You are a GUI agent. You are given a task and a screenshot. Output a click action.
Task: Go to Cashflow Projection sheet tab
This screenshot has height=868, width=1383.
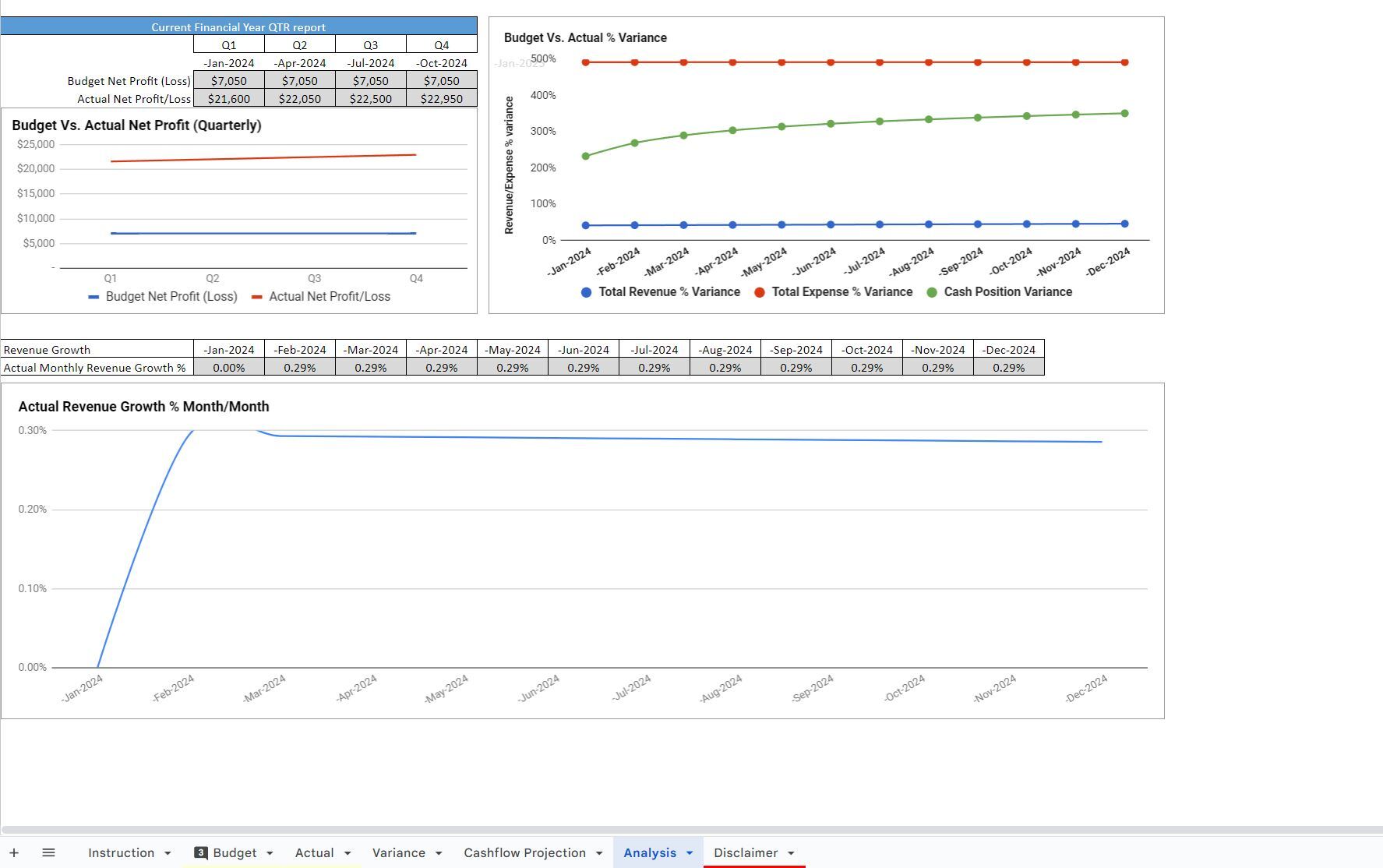524,853
